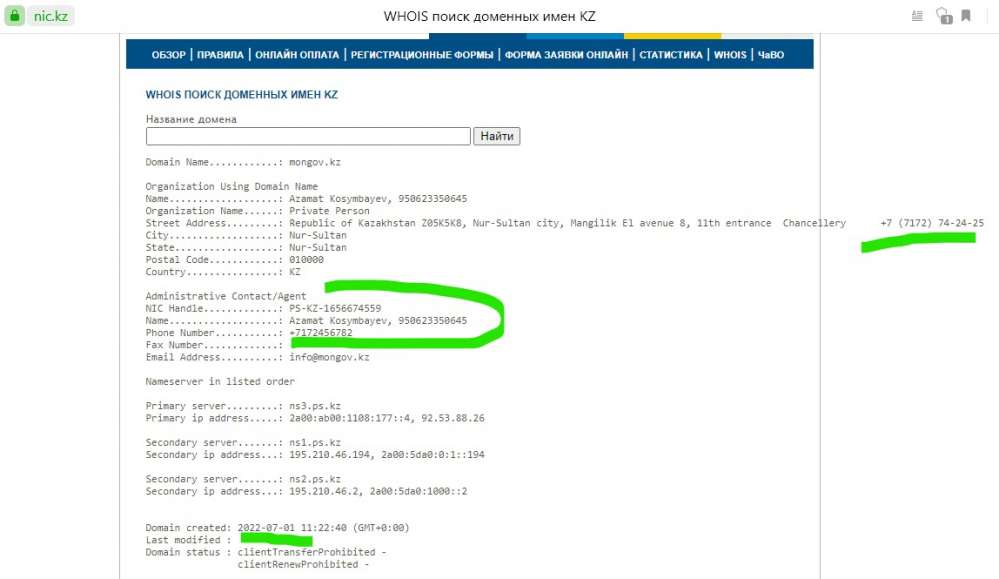Viewport: 999px width, 579px height.
Task: Click the domain name value mongov.kz
Action: click(315, 162)
